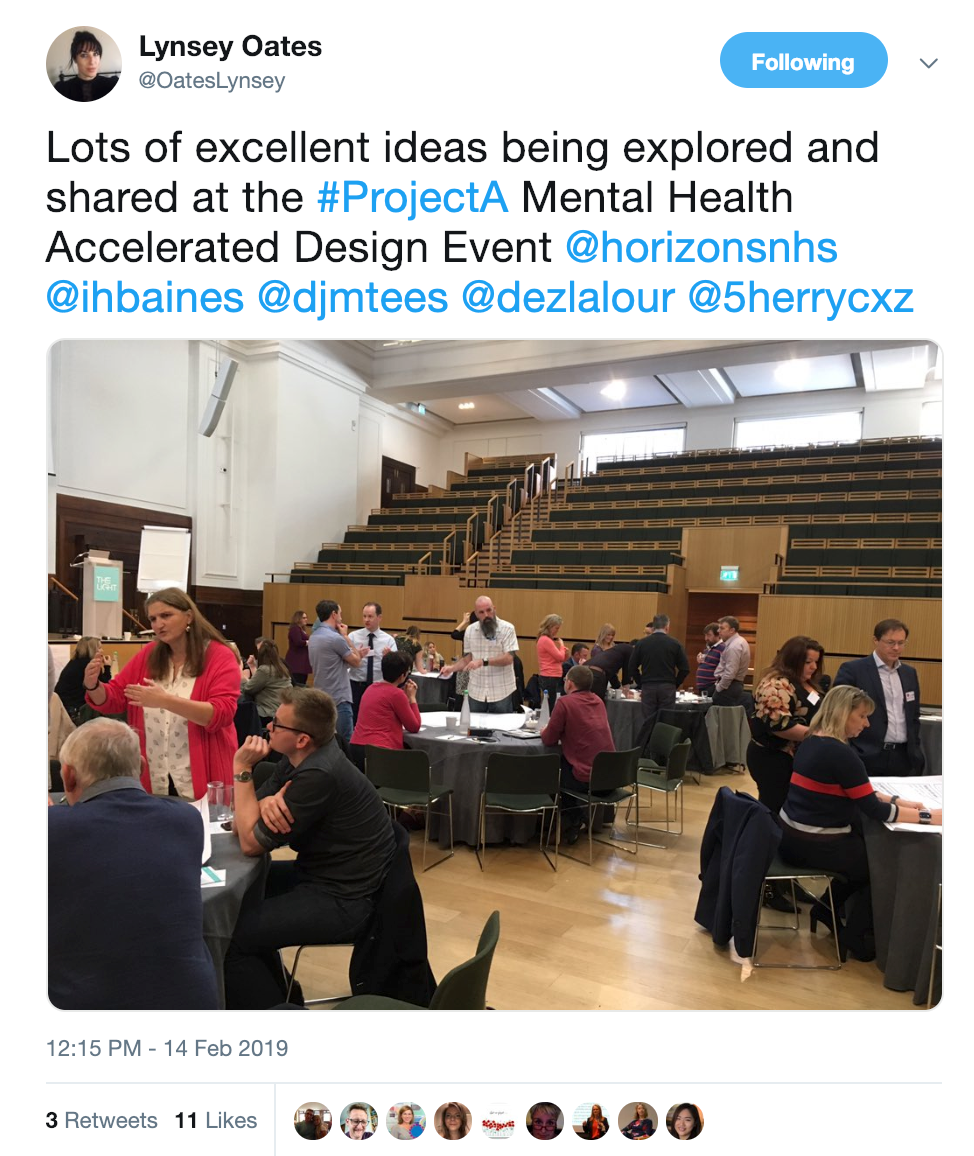Show the 11 Likes list
This screenshot has height=1156, width=974.
point(215,1120)
